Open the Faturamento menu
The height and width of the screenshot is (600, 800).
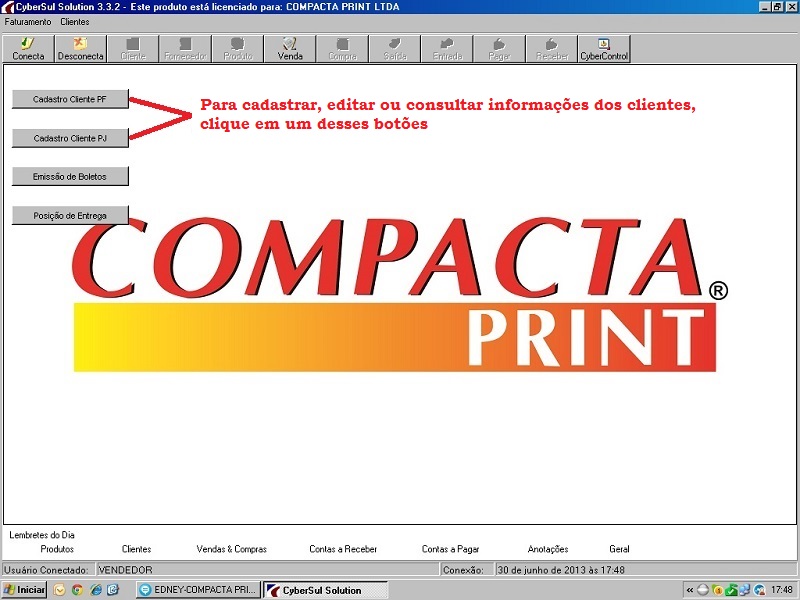pos(28,22)
